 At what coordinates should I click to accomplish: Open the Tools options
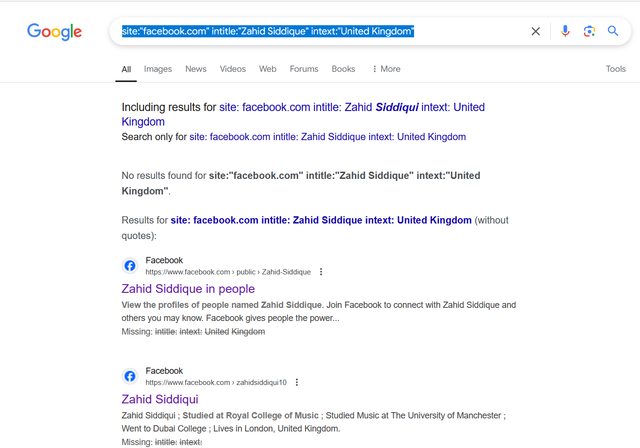coord(616,69)
